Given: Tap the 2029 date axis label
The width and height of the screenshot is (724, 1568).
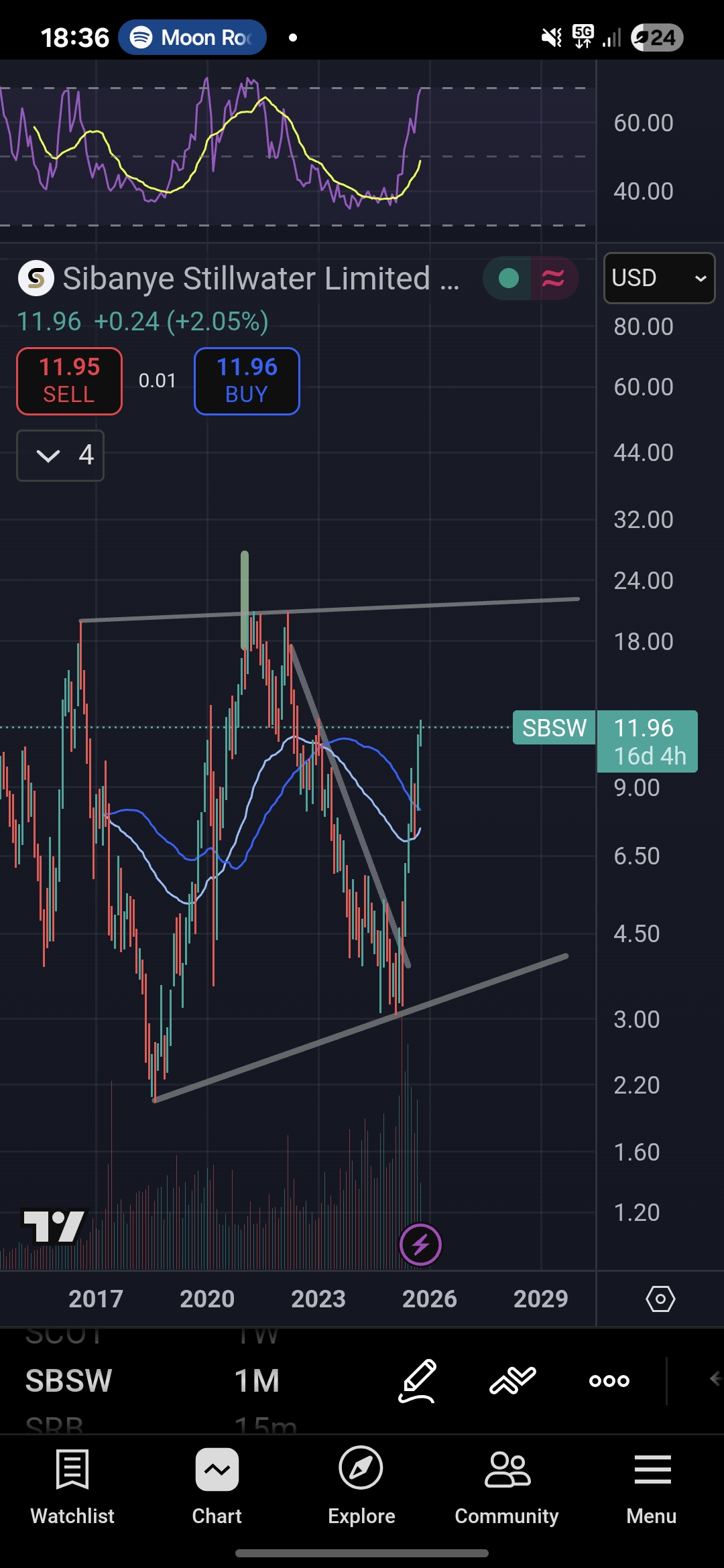Looking at the screenshot, I should click(x=541, y=1299).
